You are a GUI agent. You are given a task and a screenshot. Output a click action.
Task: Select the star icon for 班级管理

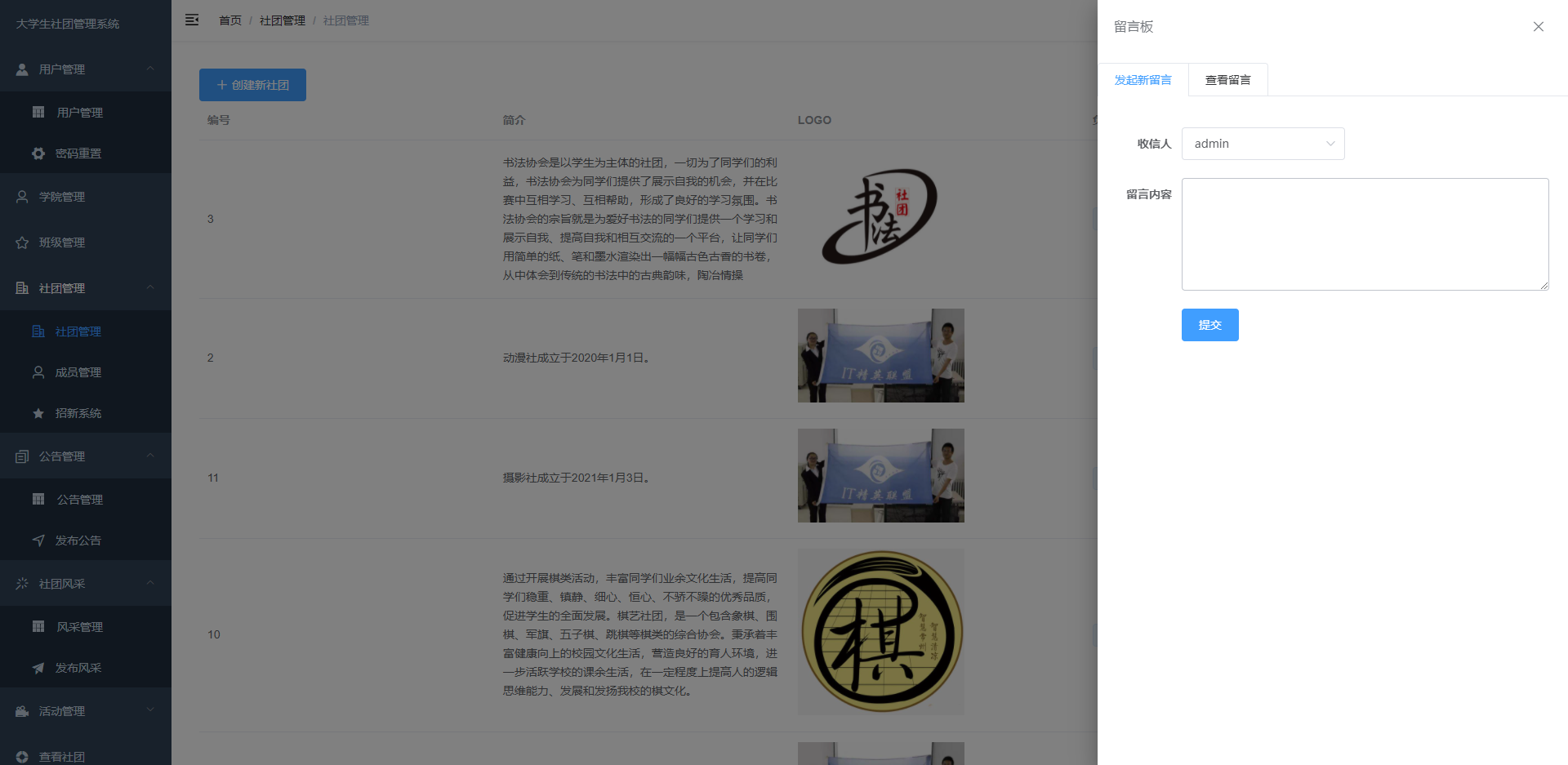pos(21,242)
